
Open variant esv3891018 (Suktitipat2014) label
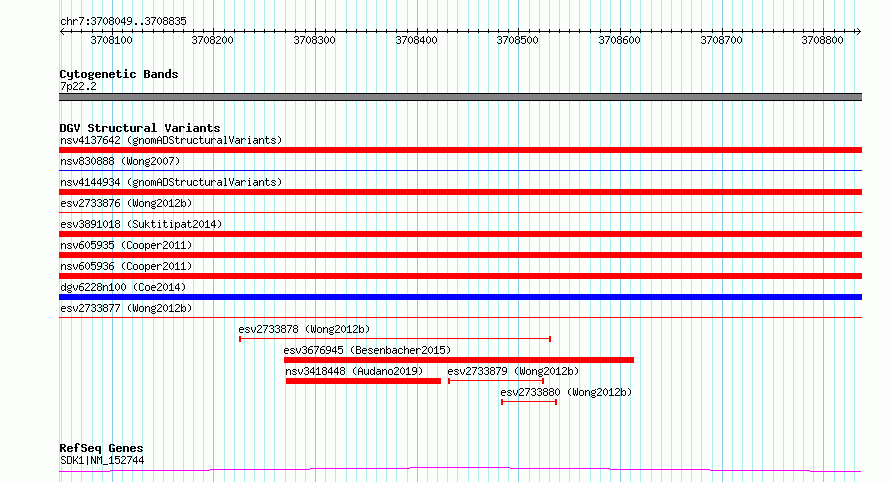pos(141,224)
